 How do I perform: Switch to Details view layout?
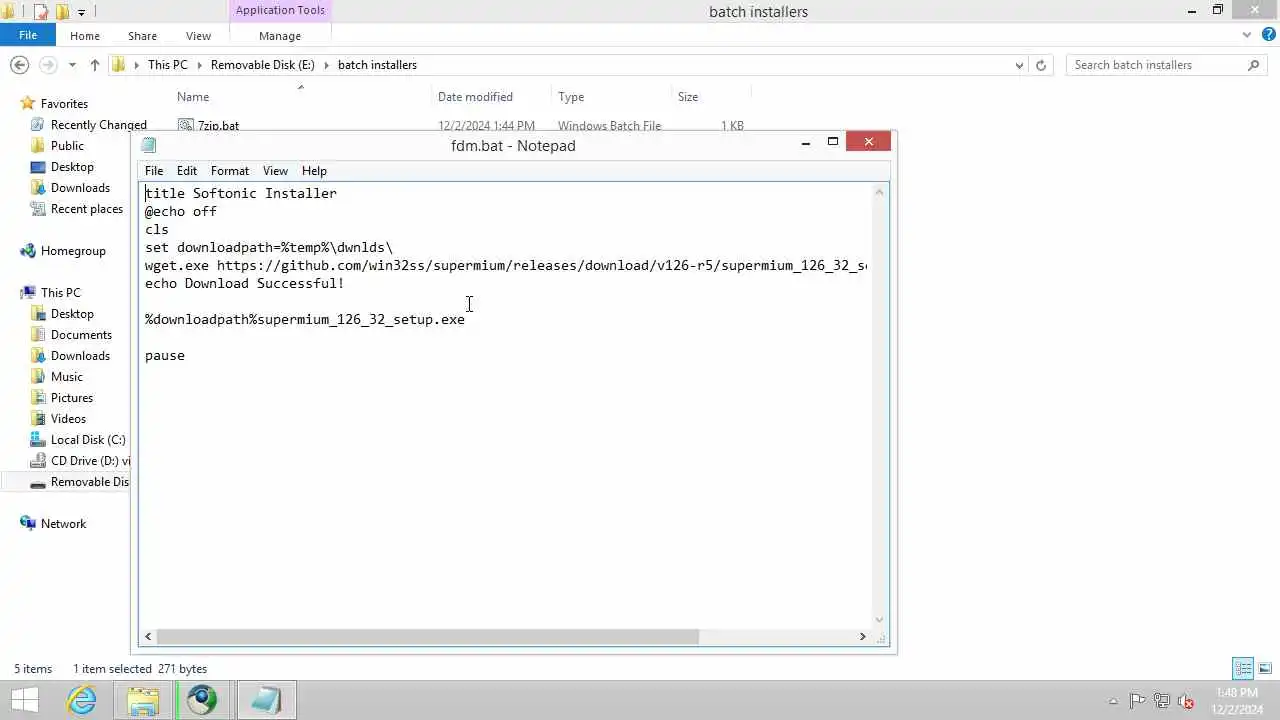click(x=1243, y=668)
